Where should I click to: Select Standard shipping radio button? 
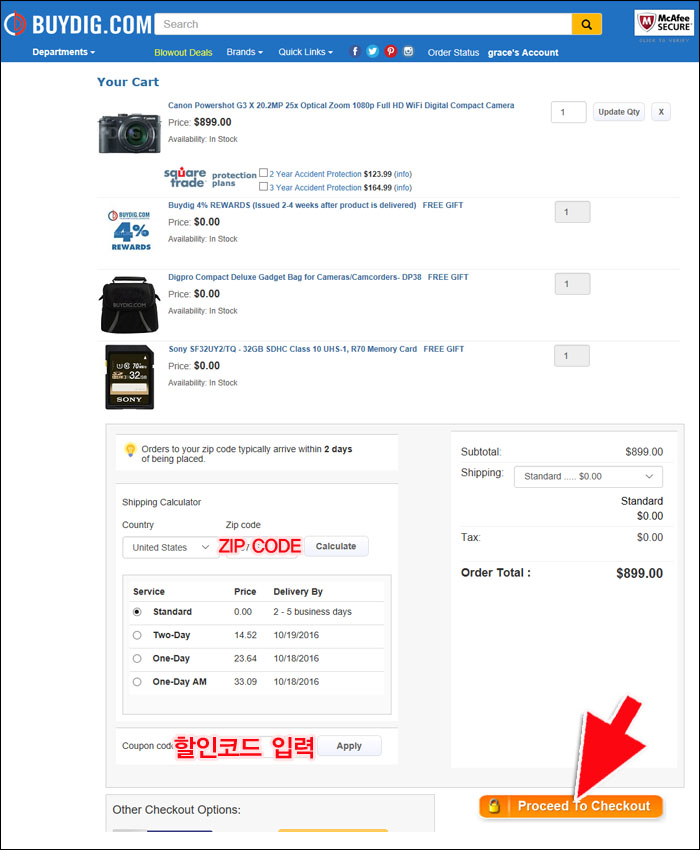(137, 611)
